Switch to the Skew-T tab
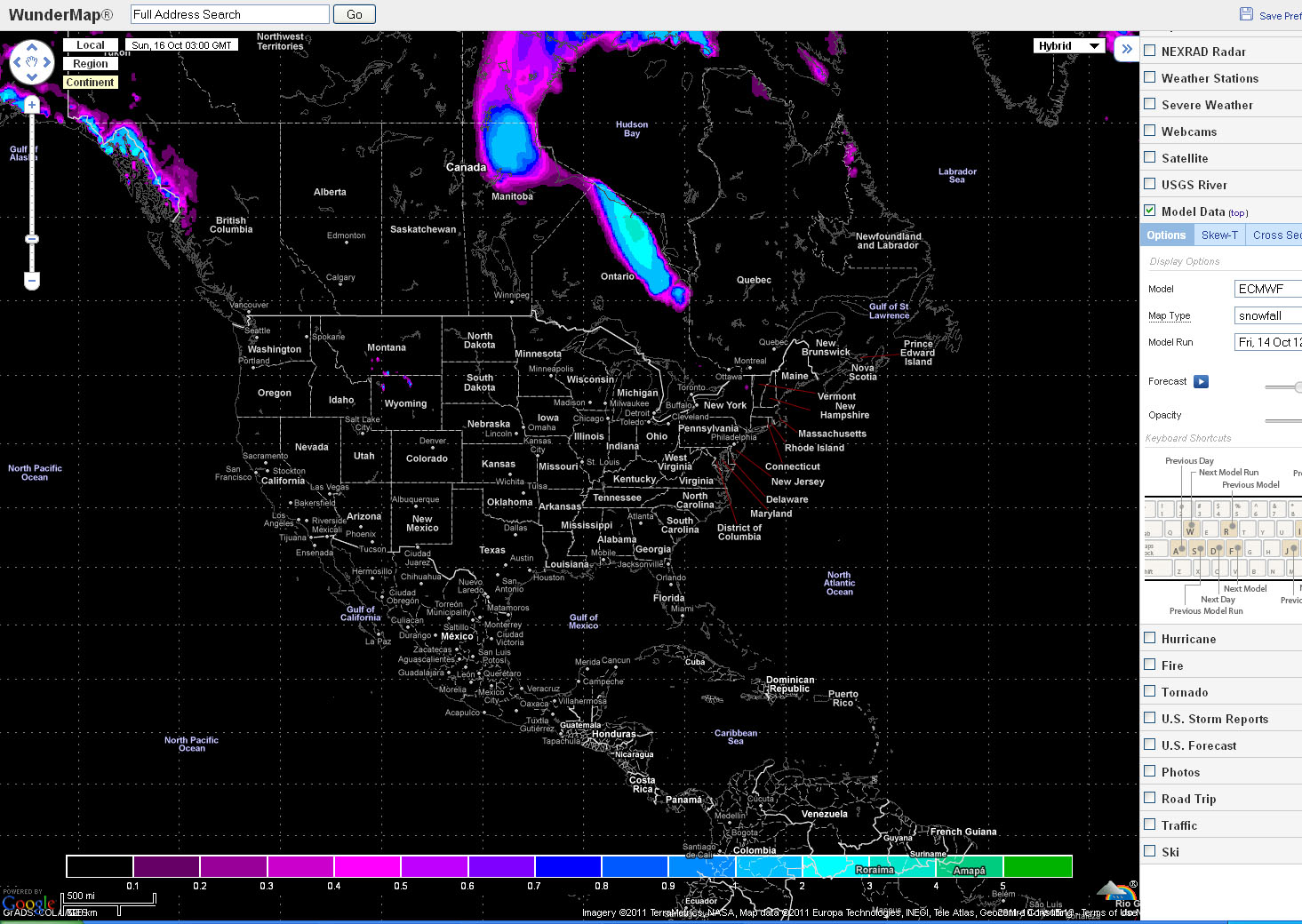Image resolution: width=1302 pixels, height=924 pixels. 1219,235
